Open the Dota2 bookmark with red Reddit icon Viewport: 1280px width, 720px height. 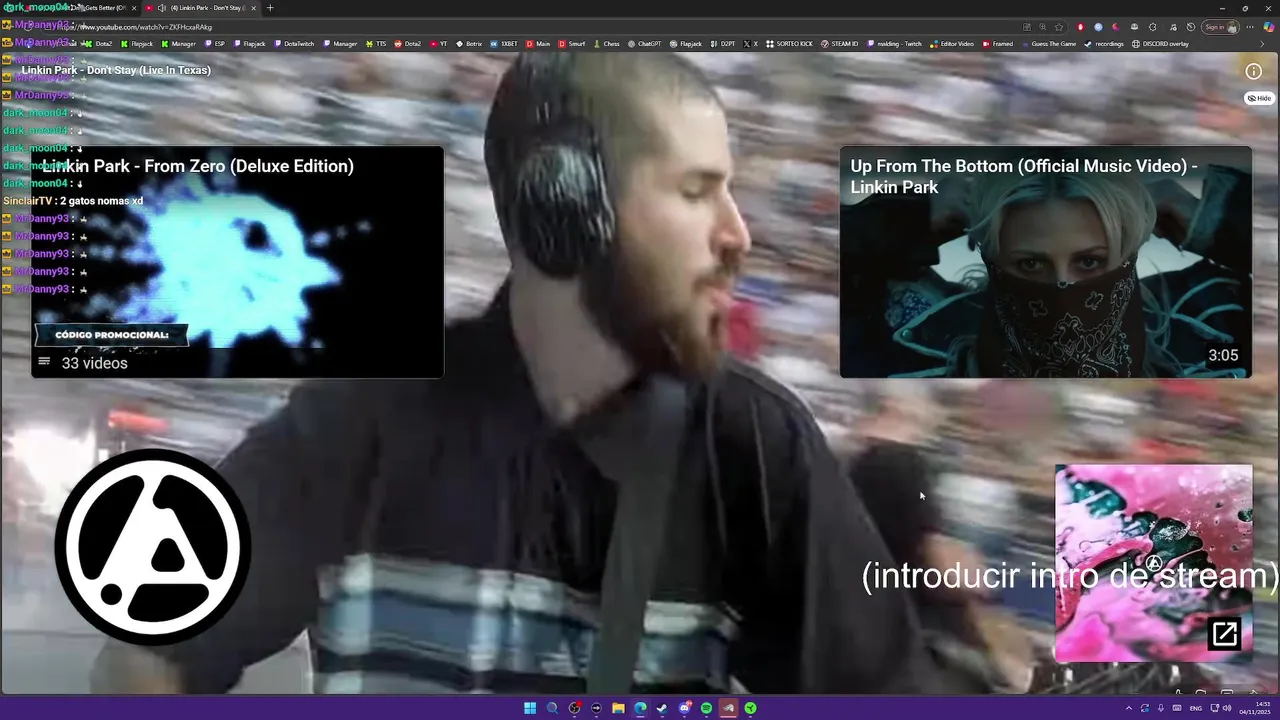tap(408, 44)
